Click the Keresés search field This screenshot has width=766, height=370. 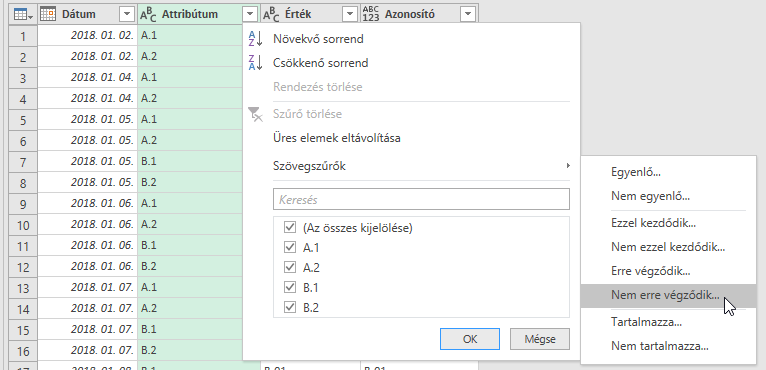[x=421, y=199]
